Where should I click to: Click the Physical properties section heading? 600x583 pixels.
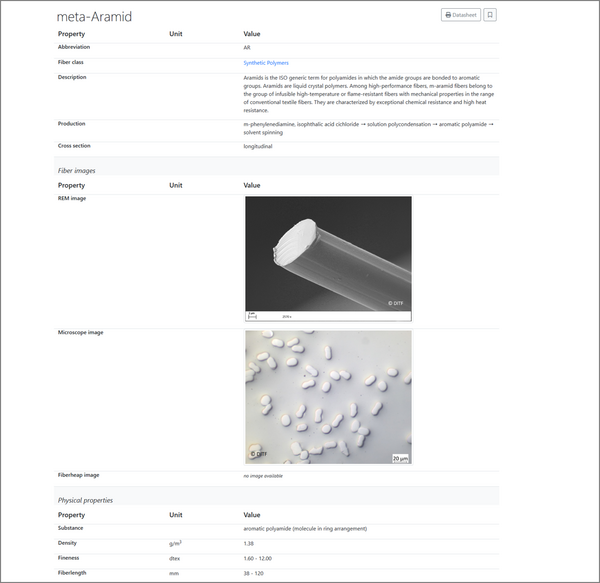coord(85,500)
